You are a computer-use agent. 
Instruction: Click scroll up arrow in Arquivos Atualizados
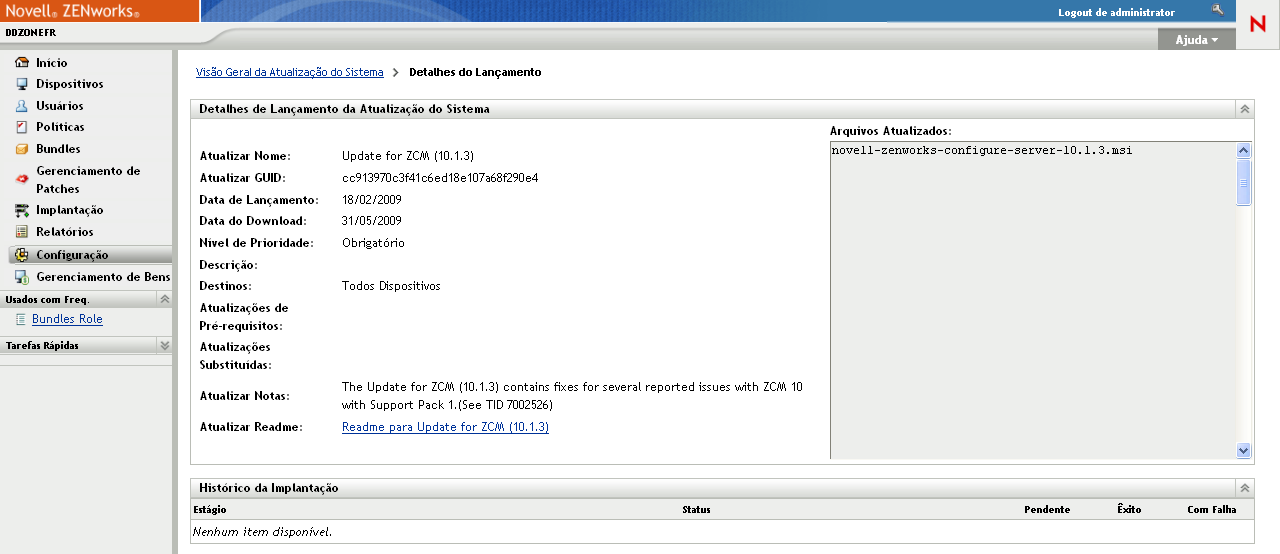click(1244, 150)
